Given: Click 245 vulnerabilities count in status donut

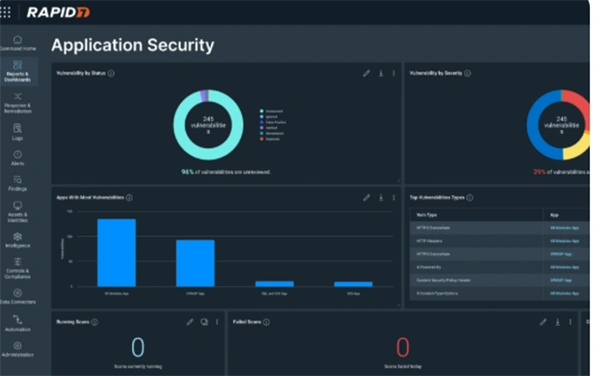Looking at the screenshot, I should 208,125.
